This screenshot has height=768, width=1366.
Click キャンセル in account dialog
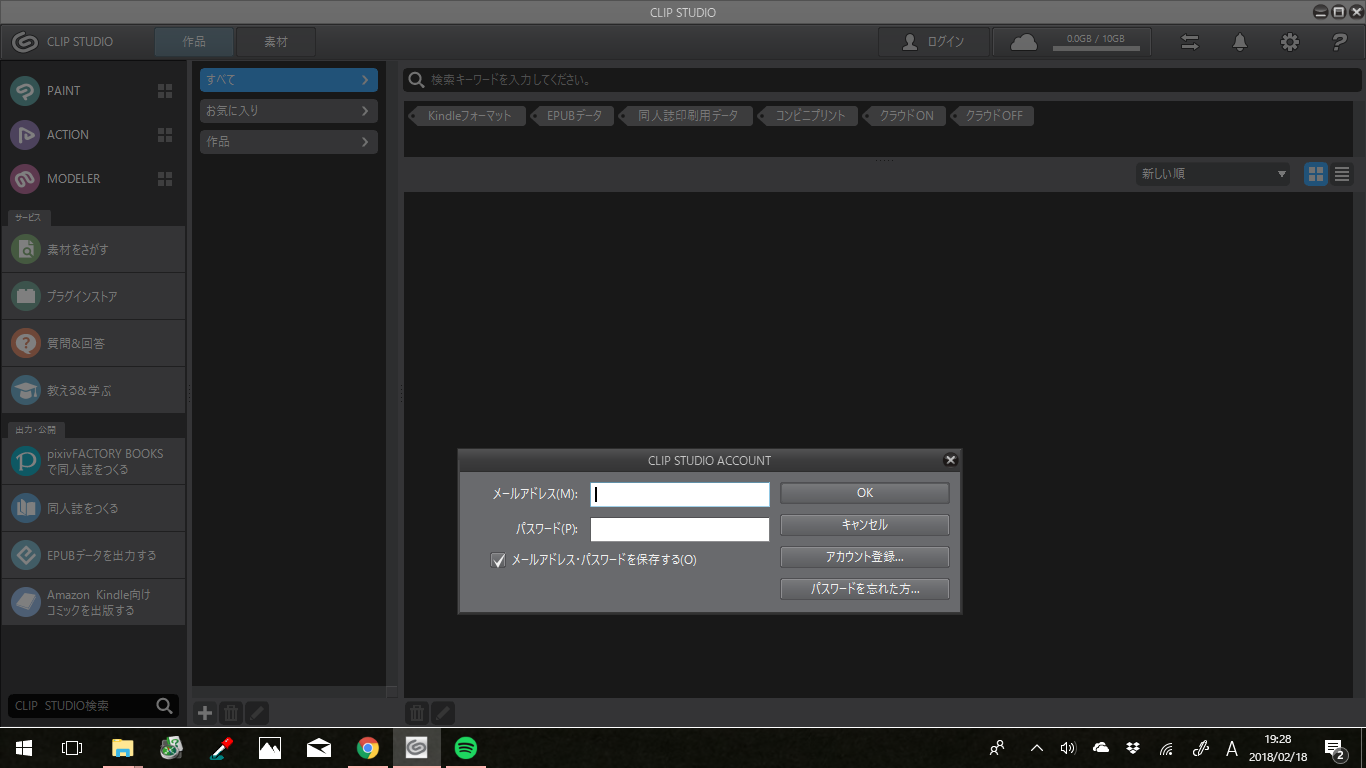[865, 525]
